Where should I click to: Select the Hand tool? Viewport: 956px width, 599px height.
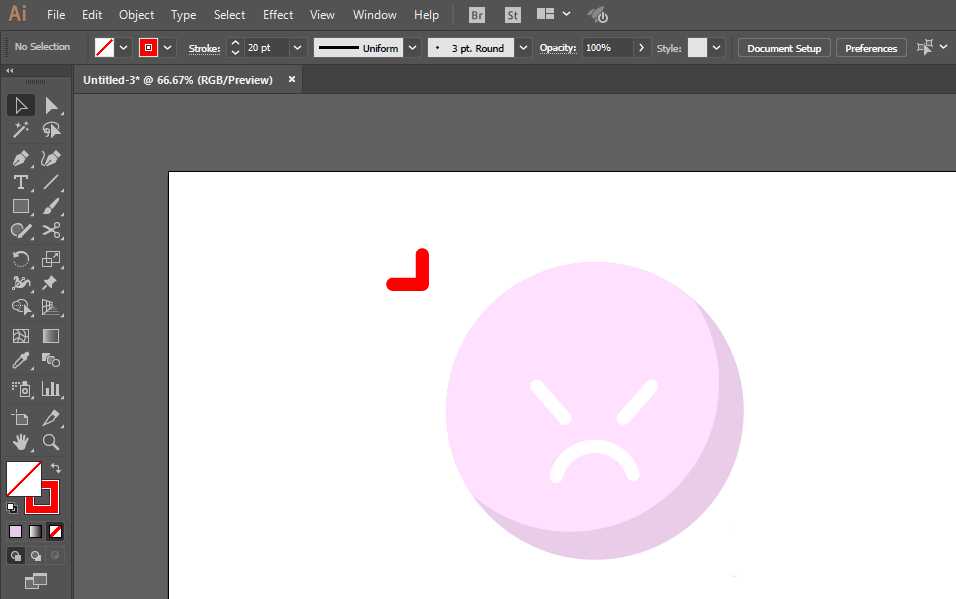point(21,442)
